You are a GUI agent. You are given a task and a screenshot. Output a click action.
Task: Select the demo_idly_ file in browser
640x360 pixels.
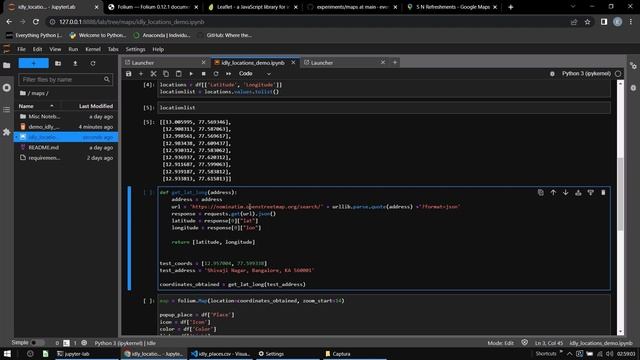coord(66,127)
